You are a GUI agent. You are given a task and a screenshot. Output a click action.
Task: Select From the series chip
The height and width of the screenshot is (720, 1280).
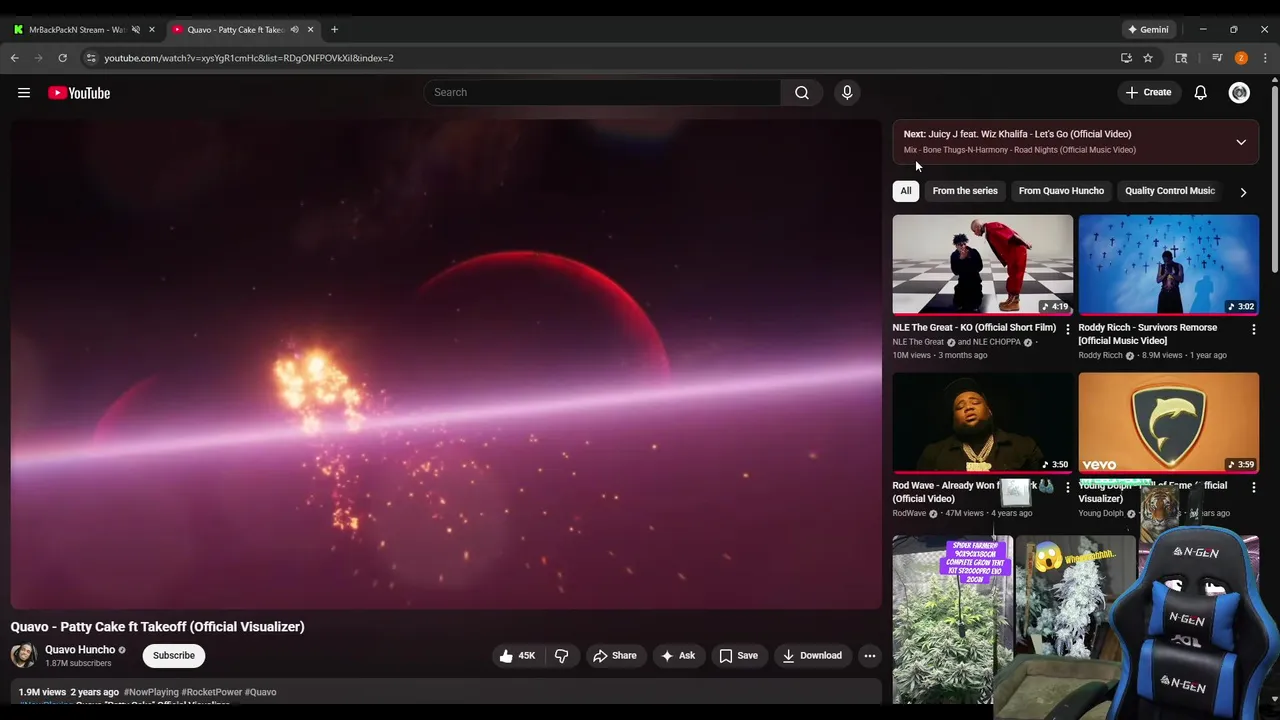point(965,191)
